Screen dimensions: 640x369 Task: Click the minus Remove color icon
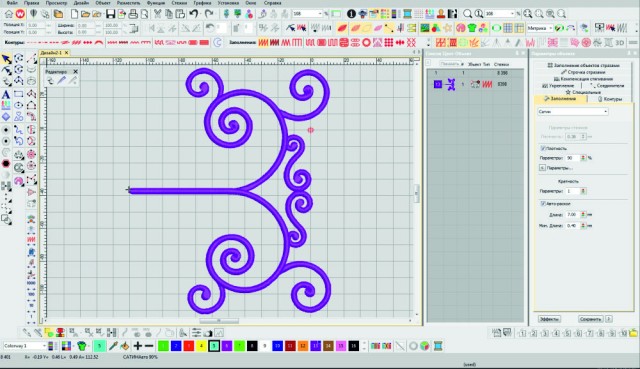[149, 346]
